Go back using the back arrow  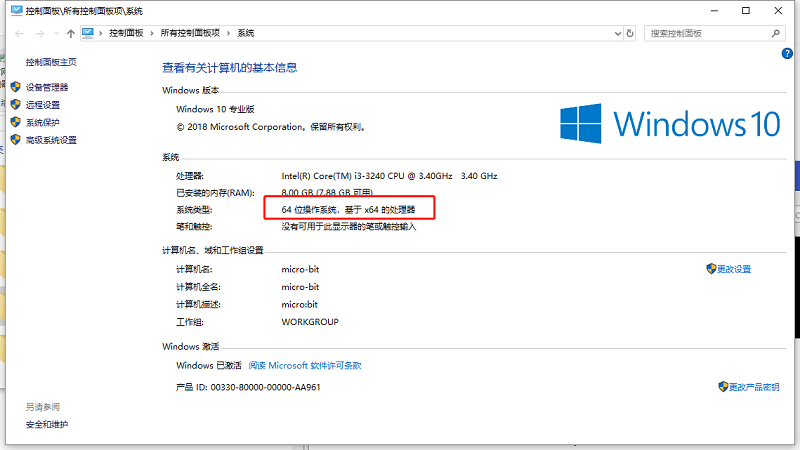[x=19, y=34]
